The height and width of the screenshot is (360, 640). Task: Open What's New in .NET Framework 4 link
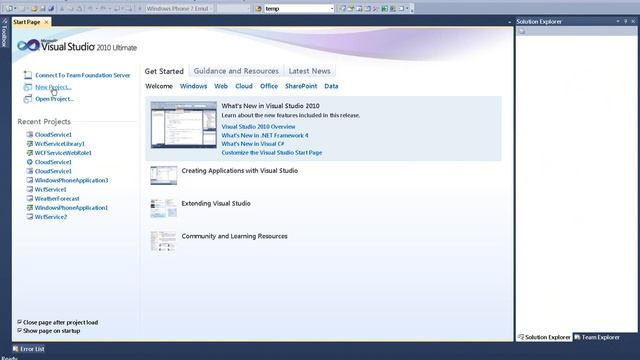pos(265,135)
